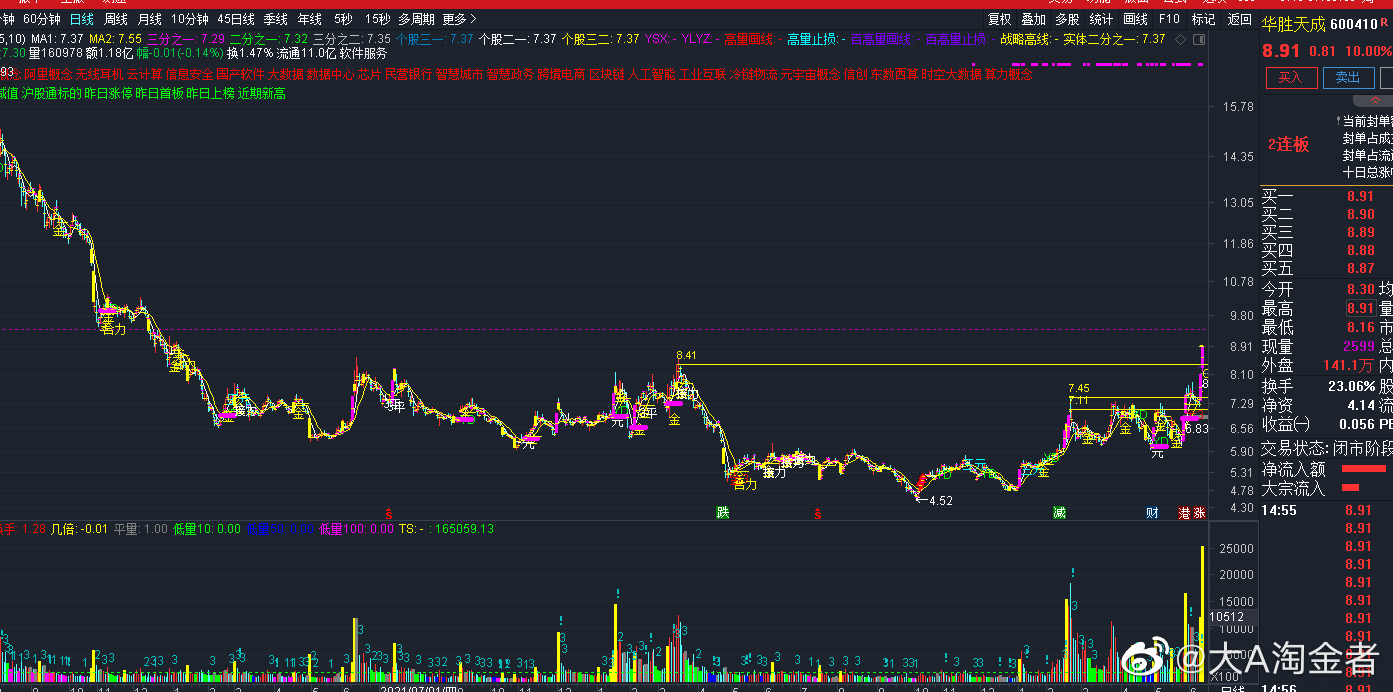The image size is (1393, 692).
Task: Click the 昨日涨停 green tag
Action: point(109,93)
